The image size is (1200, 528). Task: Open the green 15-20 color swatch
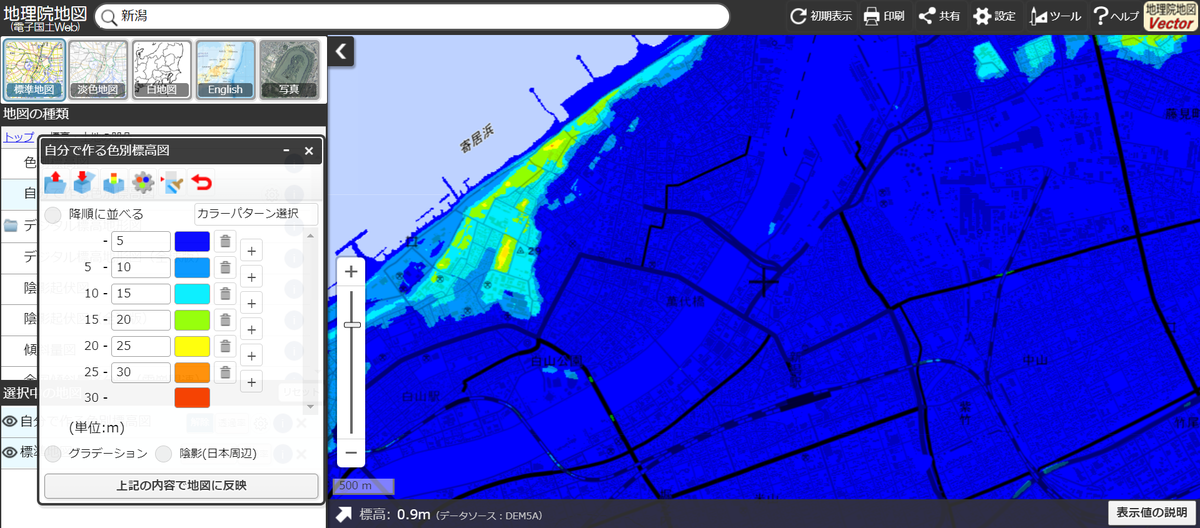click(x=192, y=320)
